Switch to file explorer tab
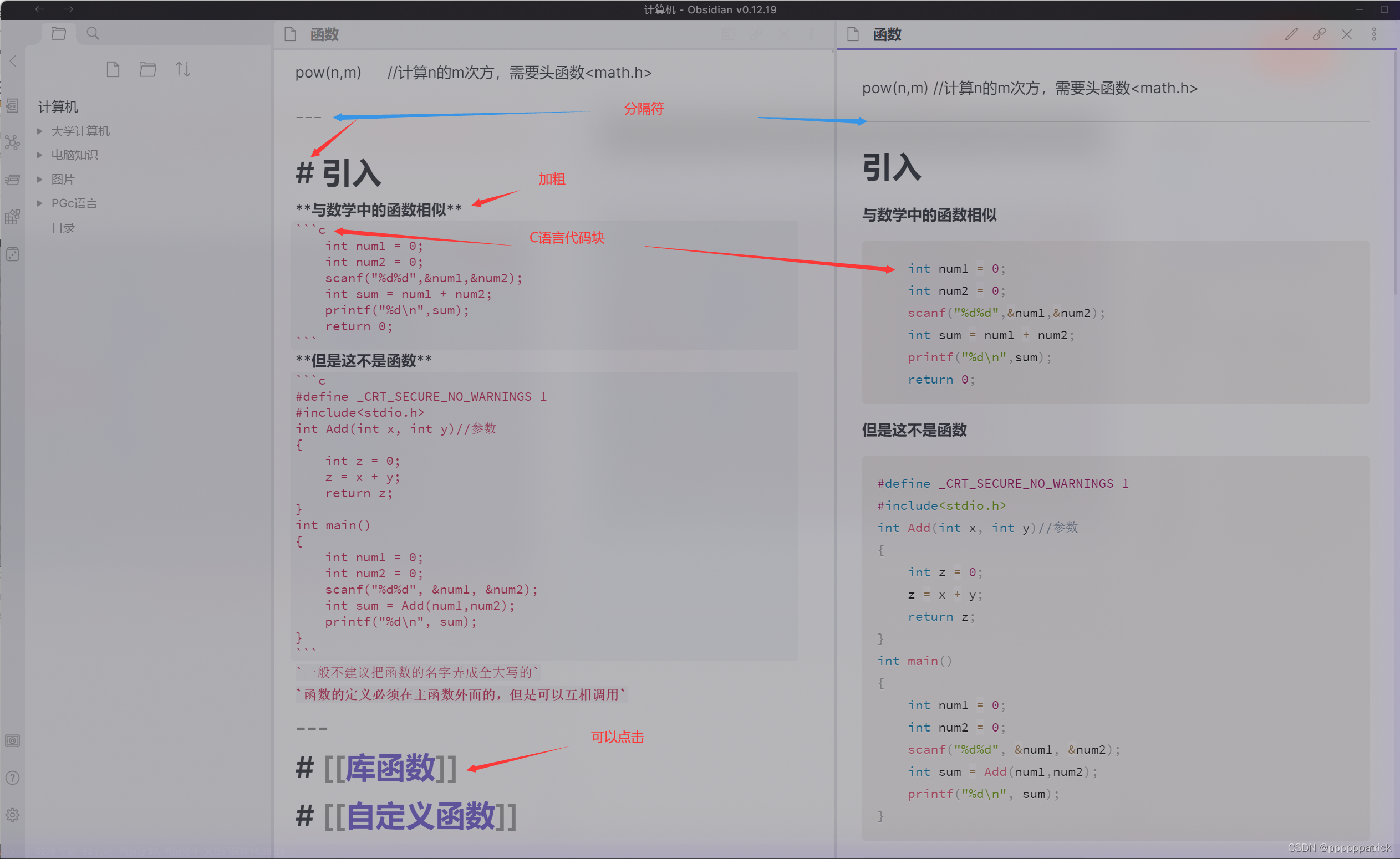The height and width of the screenshot is (859, 1400). pos(59,33)
